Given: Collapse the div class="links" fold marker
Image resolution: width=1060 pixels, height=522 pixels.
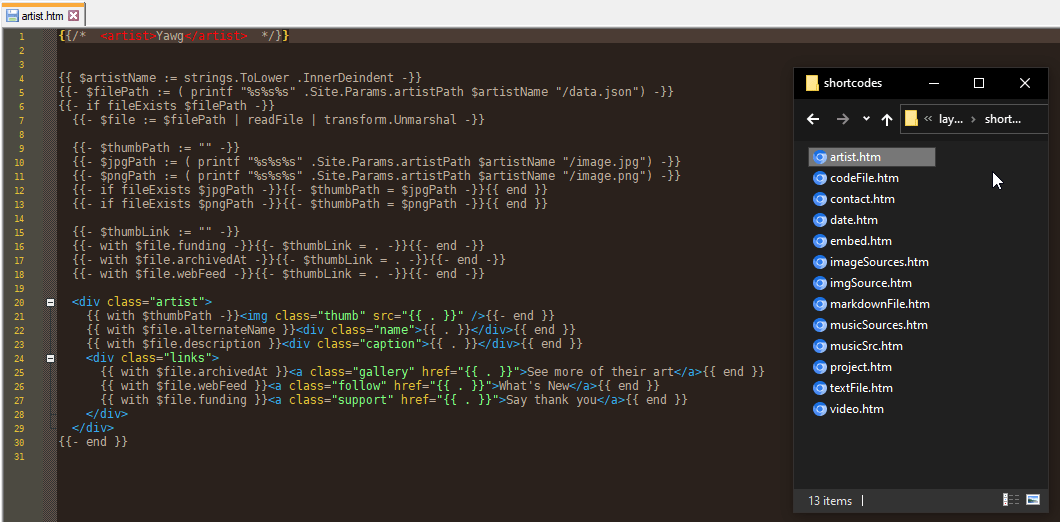Looking at the screenshot, I should coord(50,357).
